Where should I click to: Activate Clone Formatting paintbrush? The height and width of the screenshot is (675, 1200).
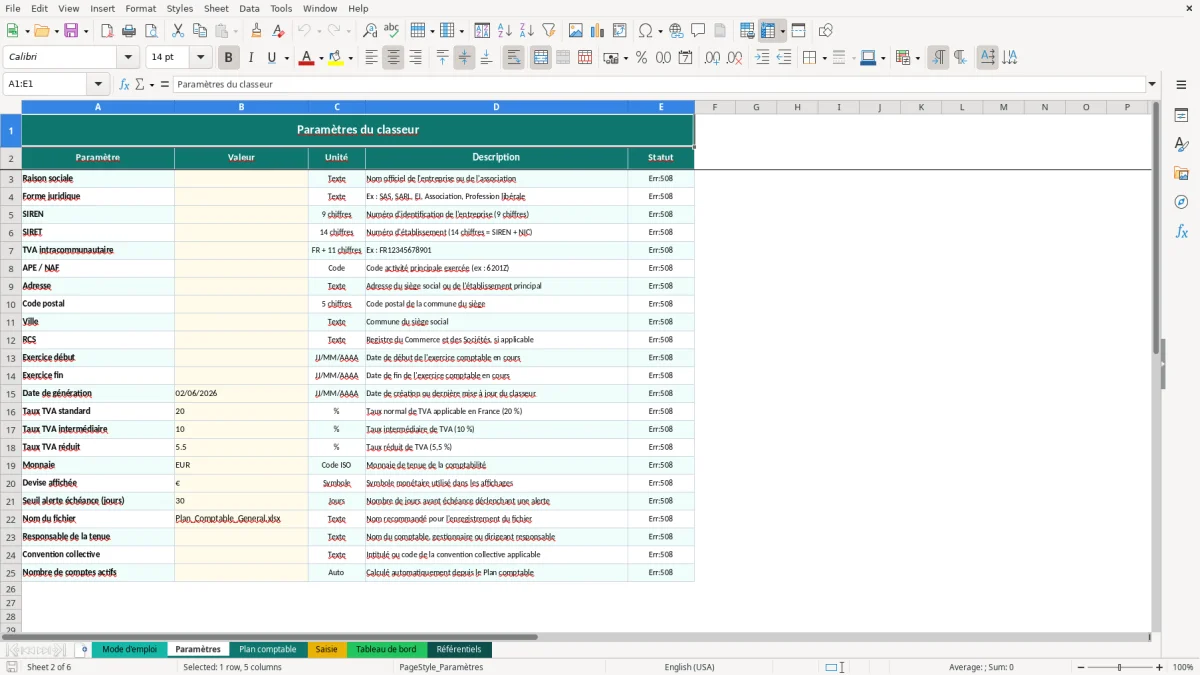(x=257, y=31)
